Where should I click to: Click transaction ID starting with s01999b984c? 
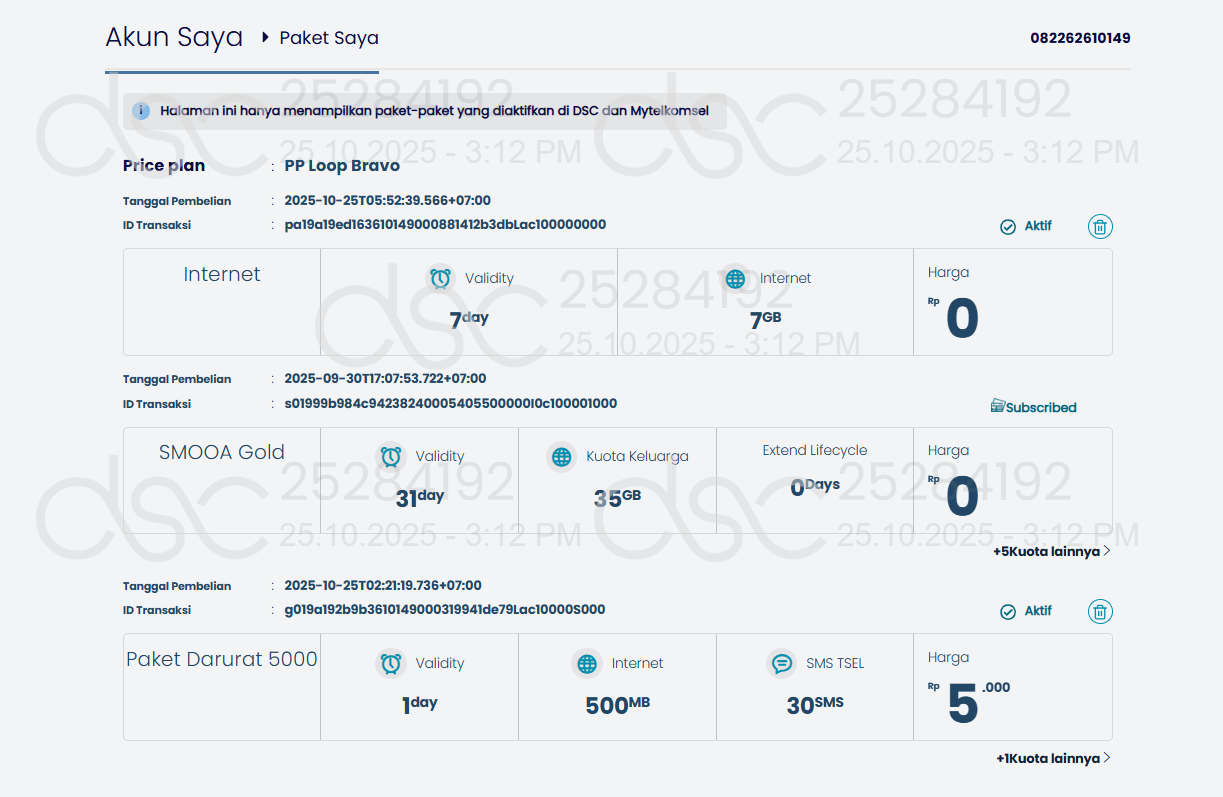point(451,404)
